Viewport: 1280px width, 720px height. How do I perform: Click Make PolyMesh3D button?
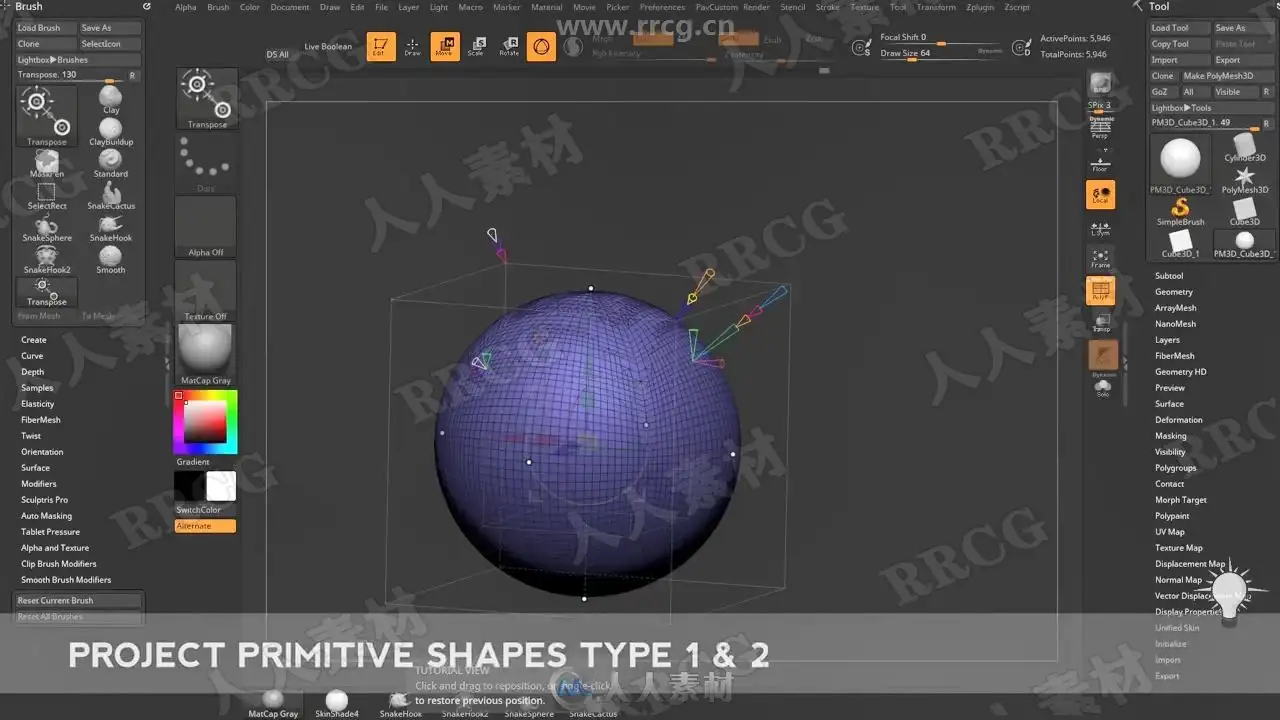pyautogui.click(x=1228, y=76)
